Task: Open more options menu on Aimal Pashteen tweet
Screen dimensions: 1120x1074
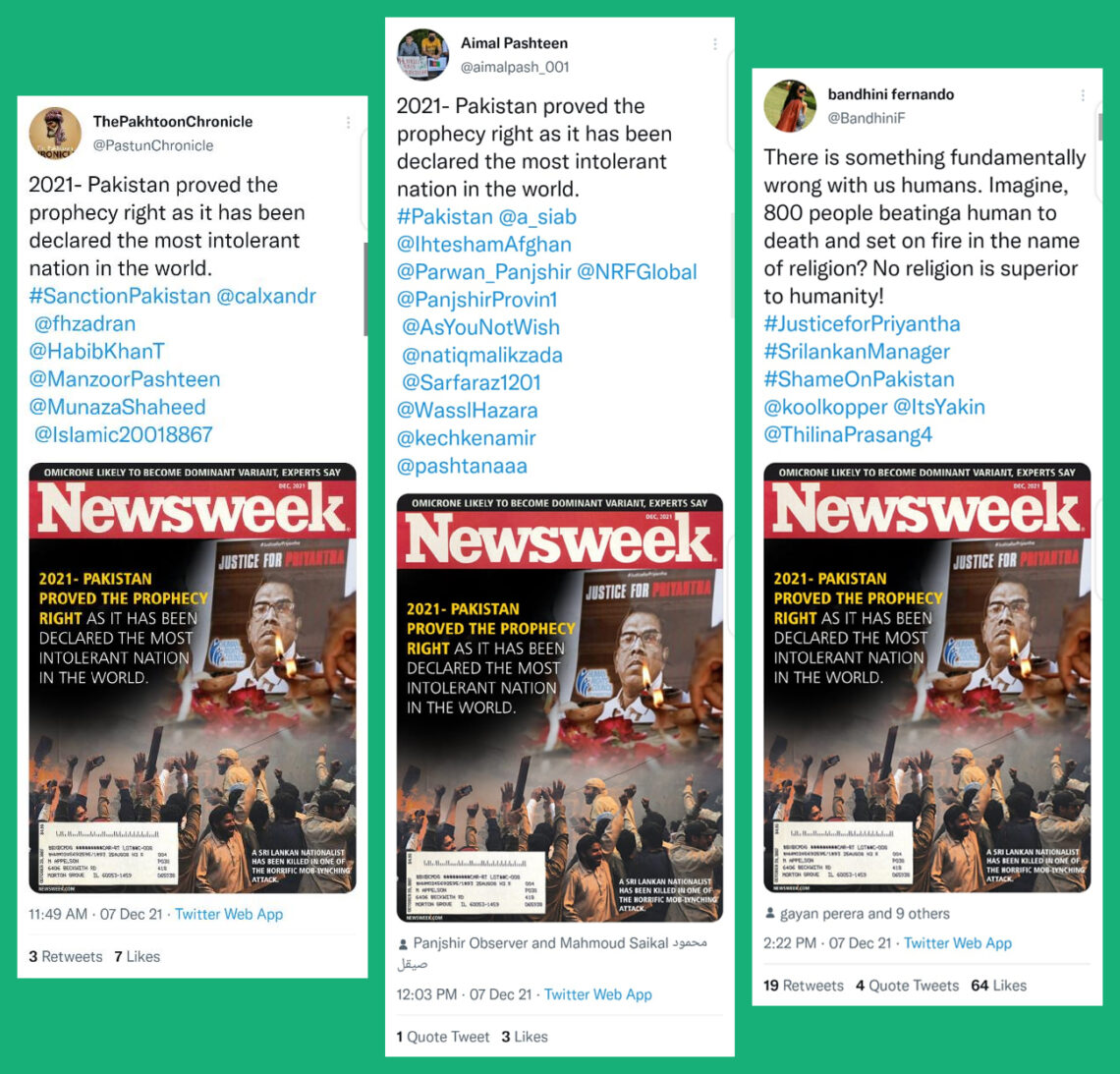Action: (714, 44)
